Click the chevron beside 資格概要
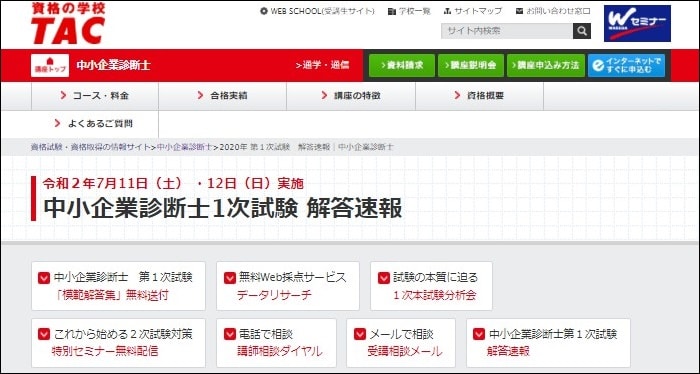700x374 pixels. coord(457,95)
